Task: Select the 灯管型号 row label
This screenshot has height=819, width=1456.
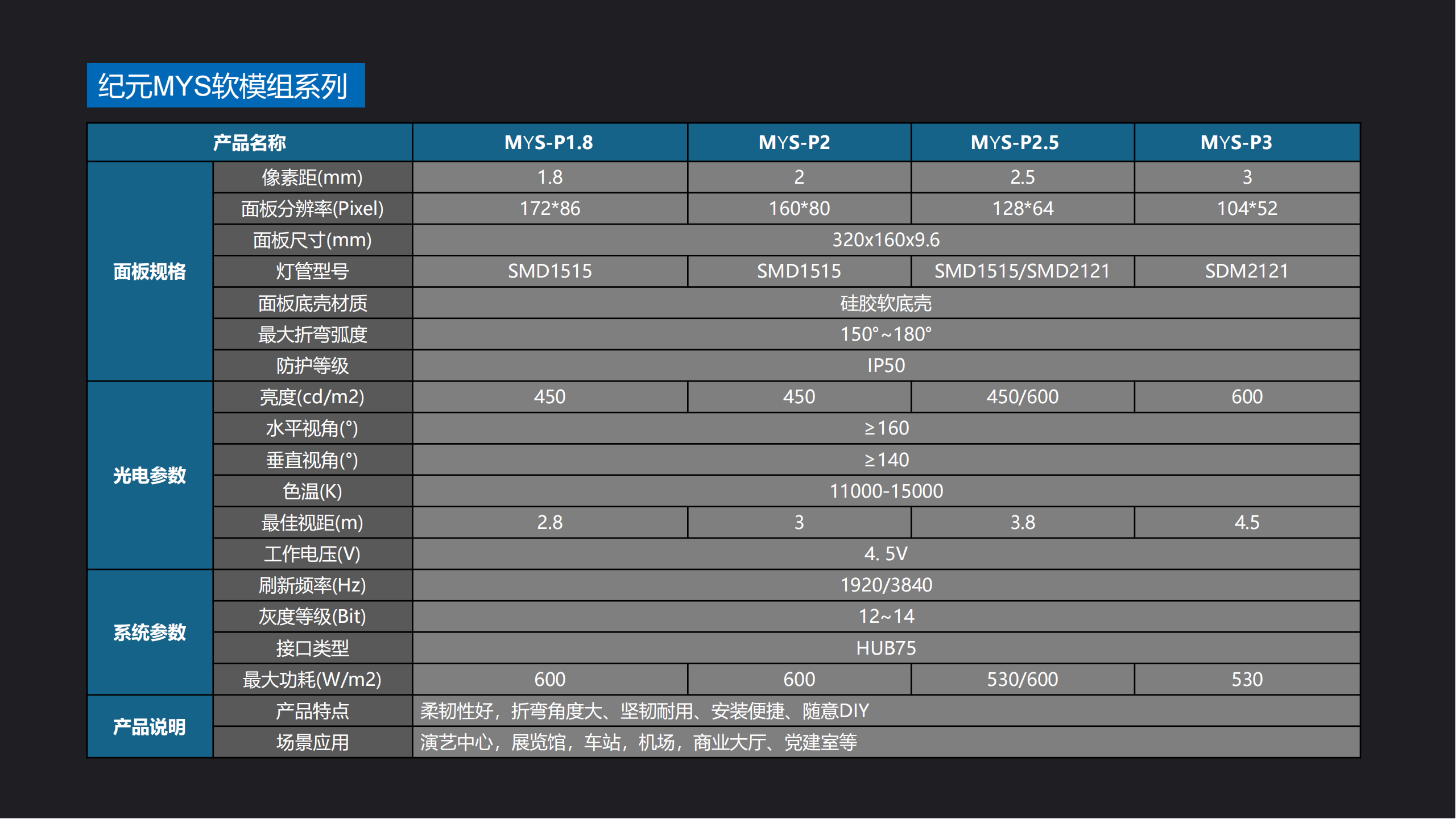Action: 312,271
